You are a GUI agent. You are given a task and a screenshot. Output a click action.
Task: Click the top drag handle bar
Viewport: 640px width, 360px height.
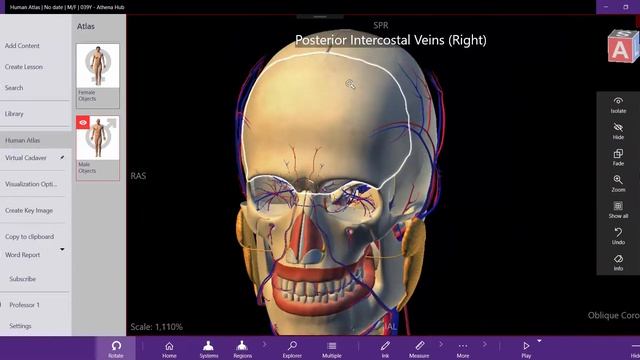click(x=320, y=17)
